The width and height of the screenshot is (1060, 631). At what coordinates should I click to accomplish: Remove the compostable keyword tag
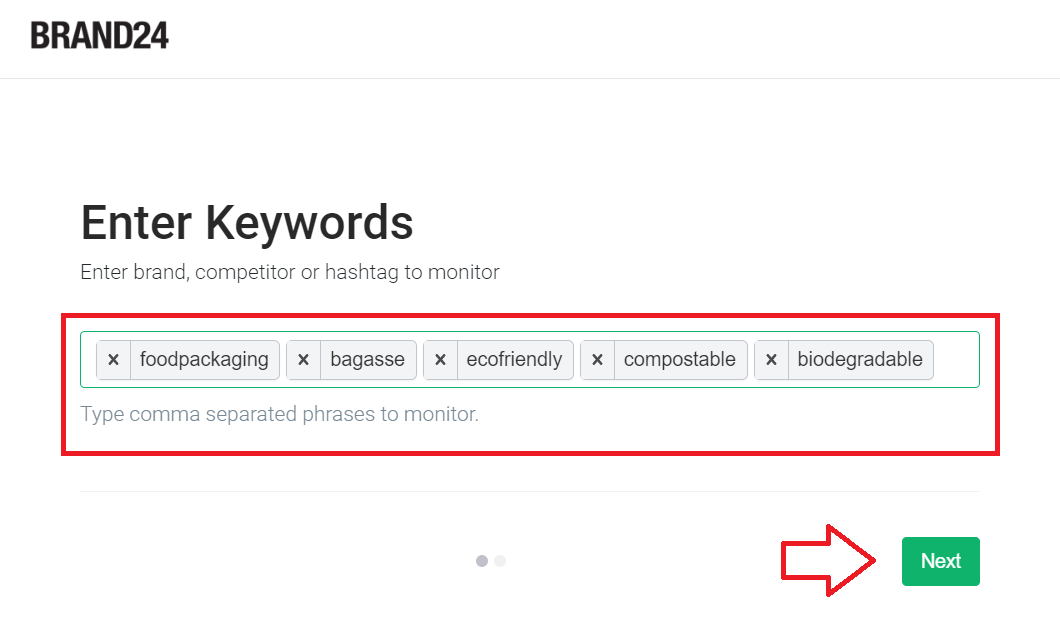tap(598, 360)
